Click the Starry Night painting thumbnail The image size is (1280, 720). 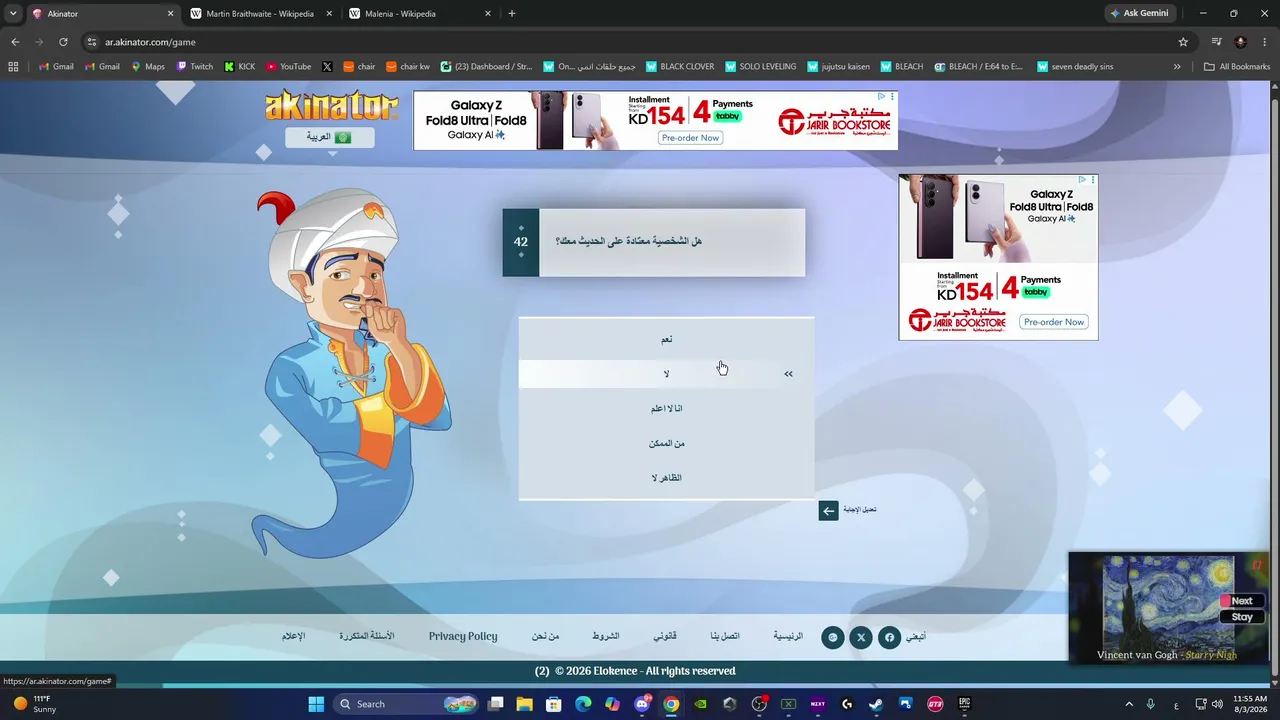click(1168, 602)
